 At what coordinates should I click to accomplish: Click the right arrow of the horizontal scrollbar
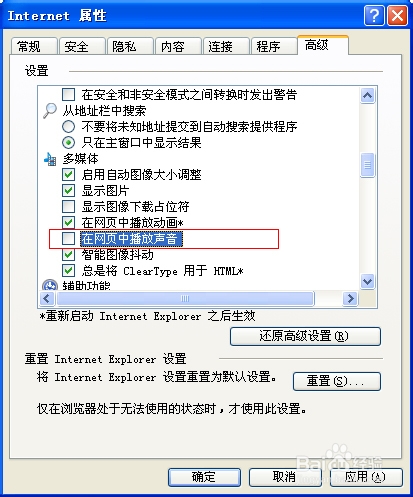tap(350, 298)
